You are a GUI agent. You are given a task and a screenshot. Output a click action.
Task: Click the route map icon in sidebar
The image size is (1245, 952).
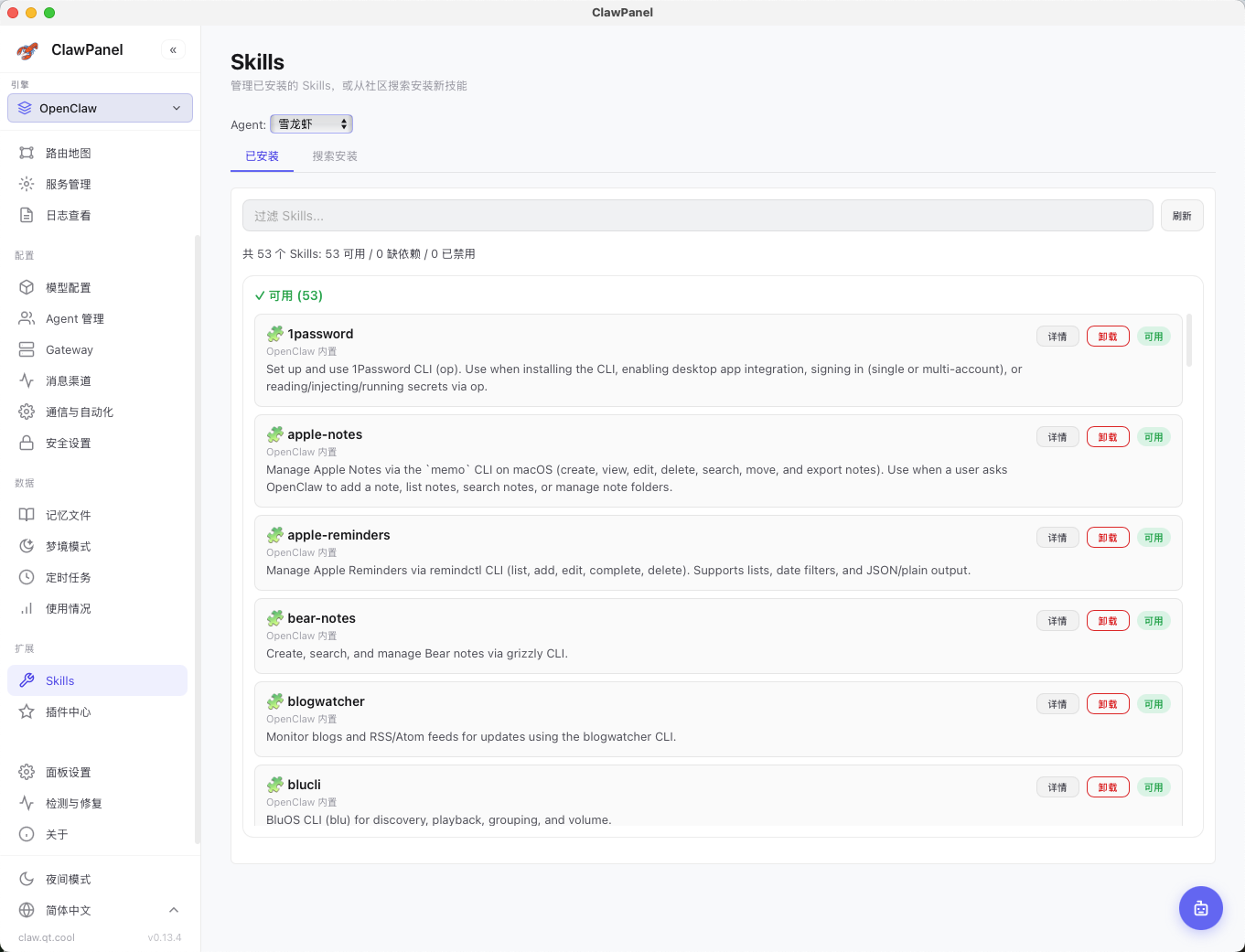pos(27,154)
